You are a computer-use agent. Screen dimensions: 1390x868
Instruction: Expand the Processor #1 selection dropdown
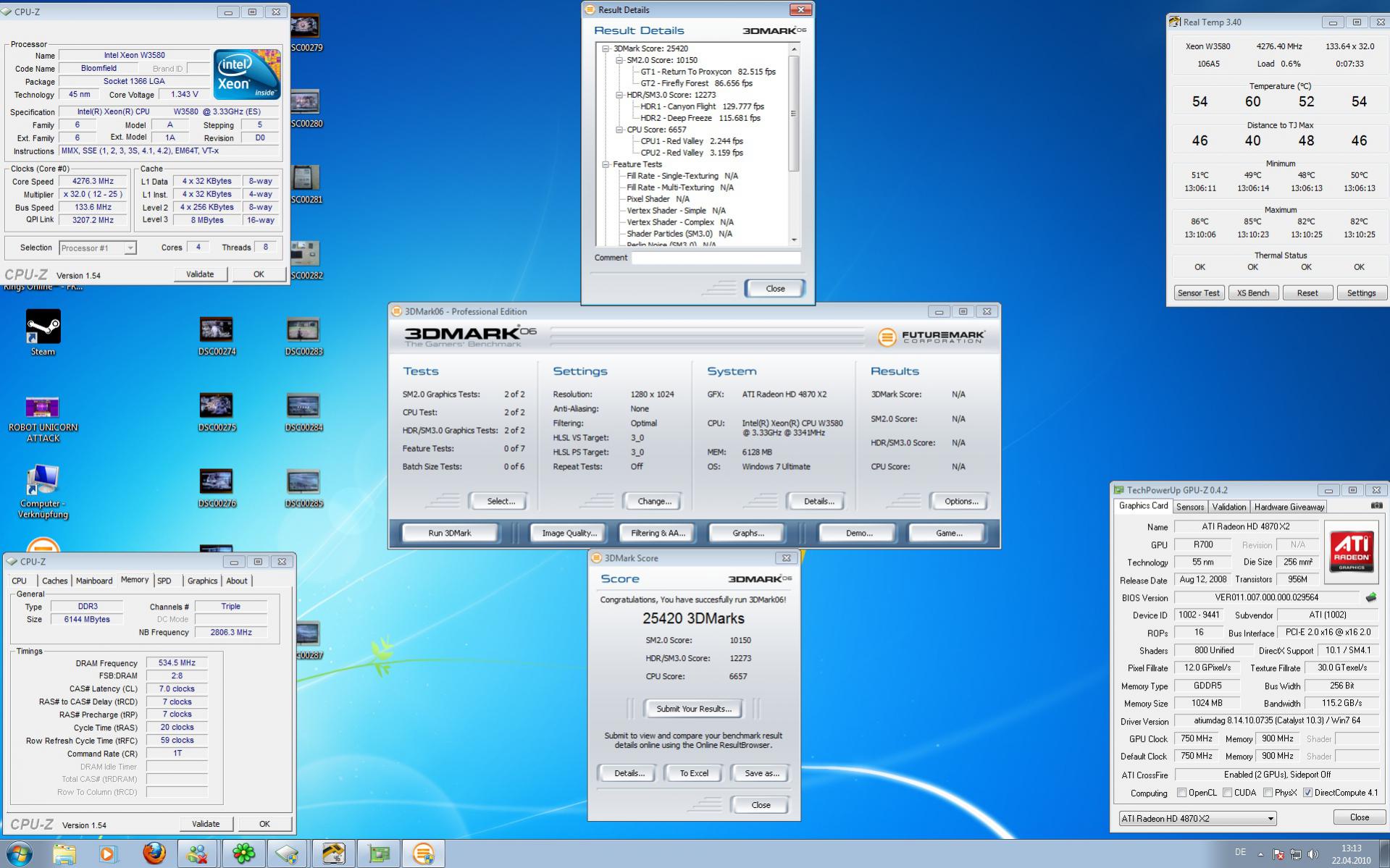pos(130,248)
